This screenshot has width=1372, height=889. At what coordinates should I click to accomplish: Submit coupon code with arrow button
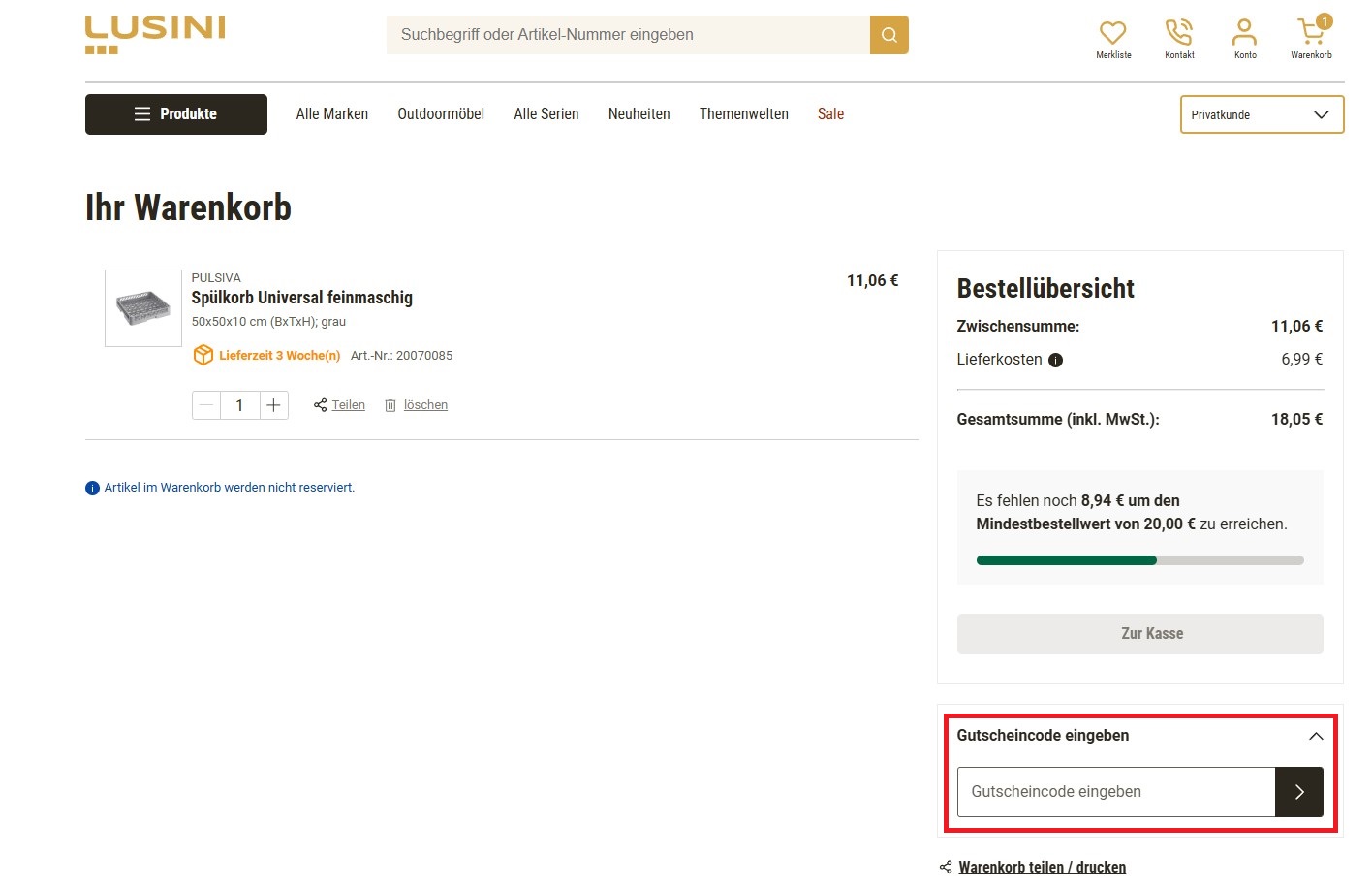pos(1299,792)
